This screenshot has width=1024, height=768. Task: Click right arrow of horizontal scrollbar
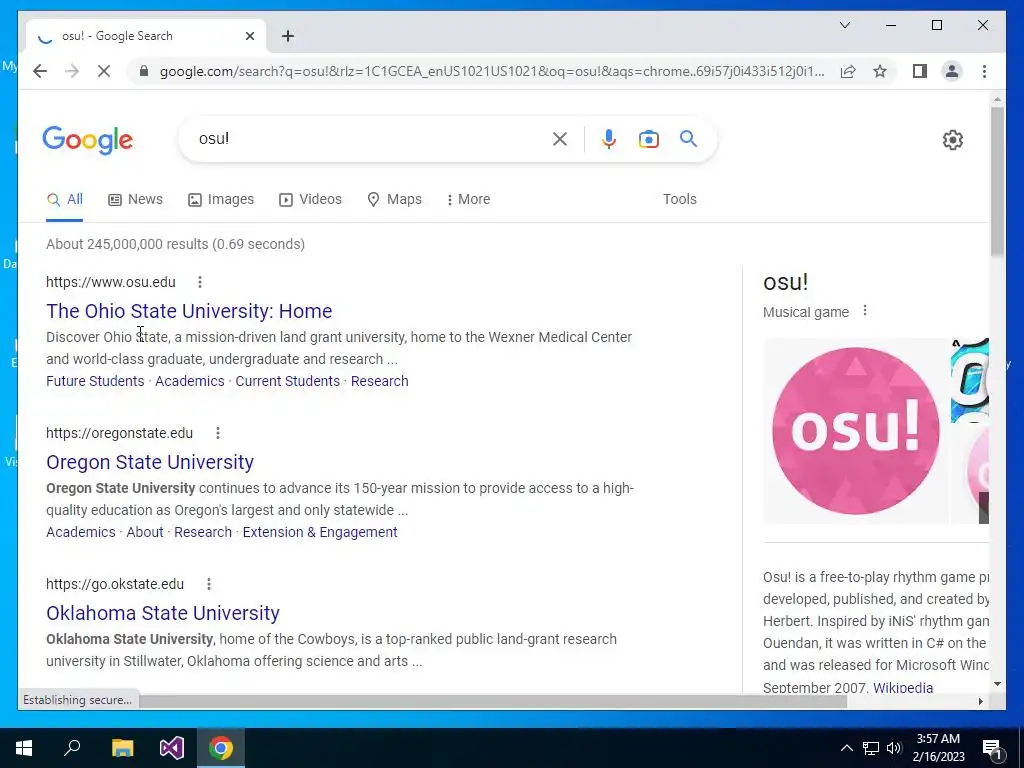(980, 701)
